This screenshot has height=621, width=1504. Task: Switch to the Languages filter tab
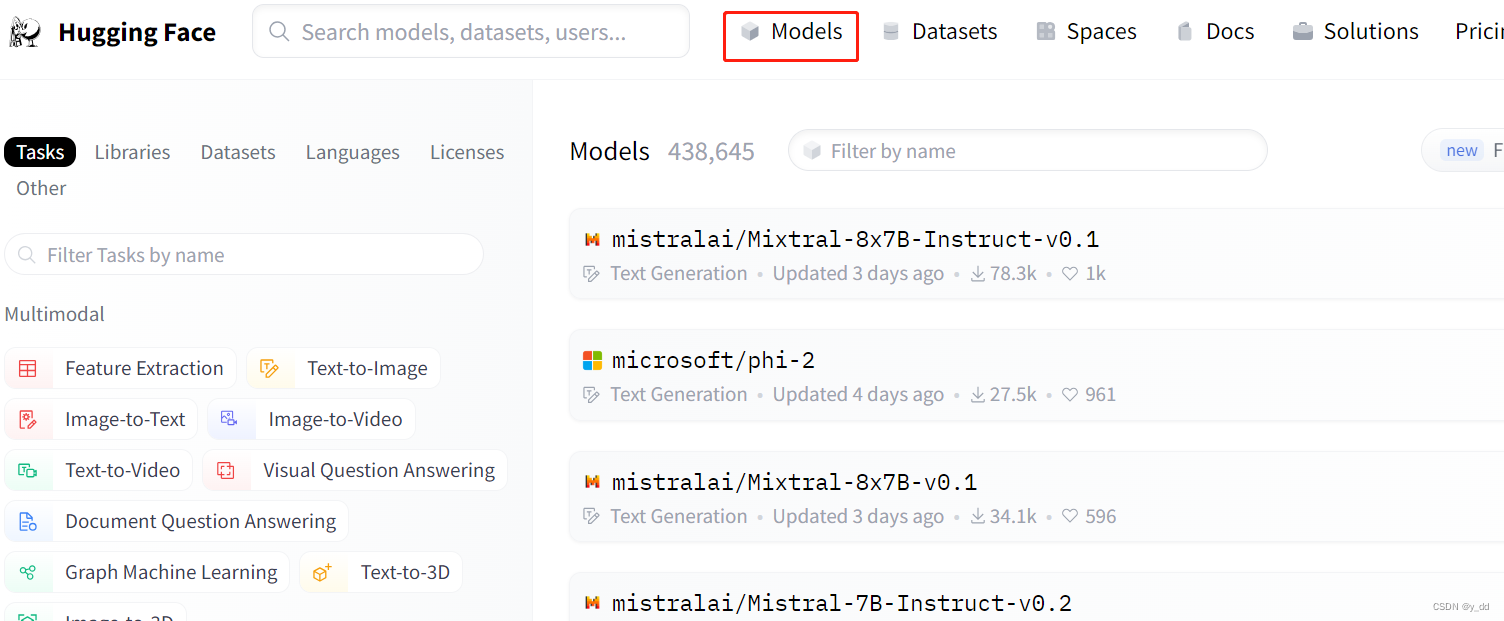[353, 152]
